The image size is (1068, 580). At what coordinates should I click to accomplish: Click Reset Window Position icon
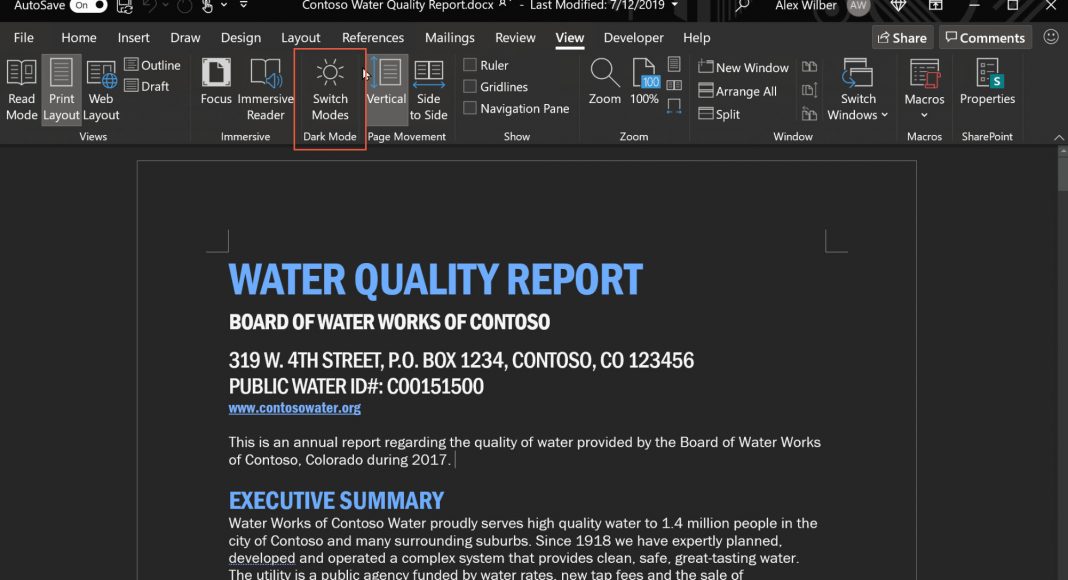point(809,114)
